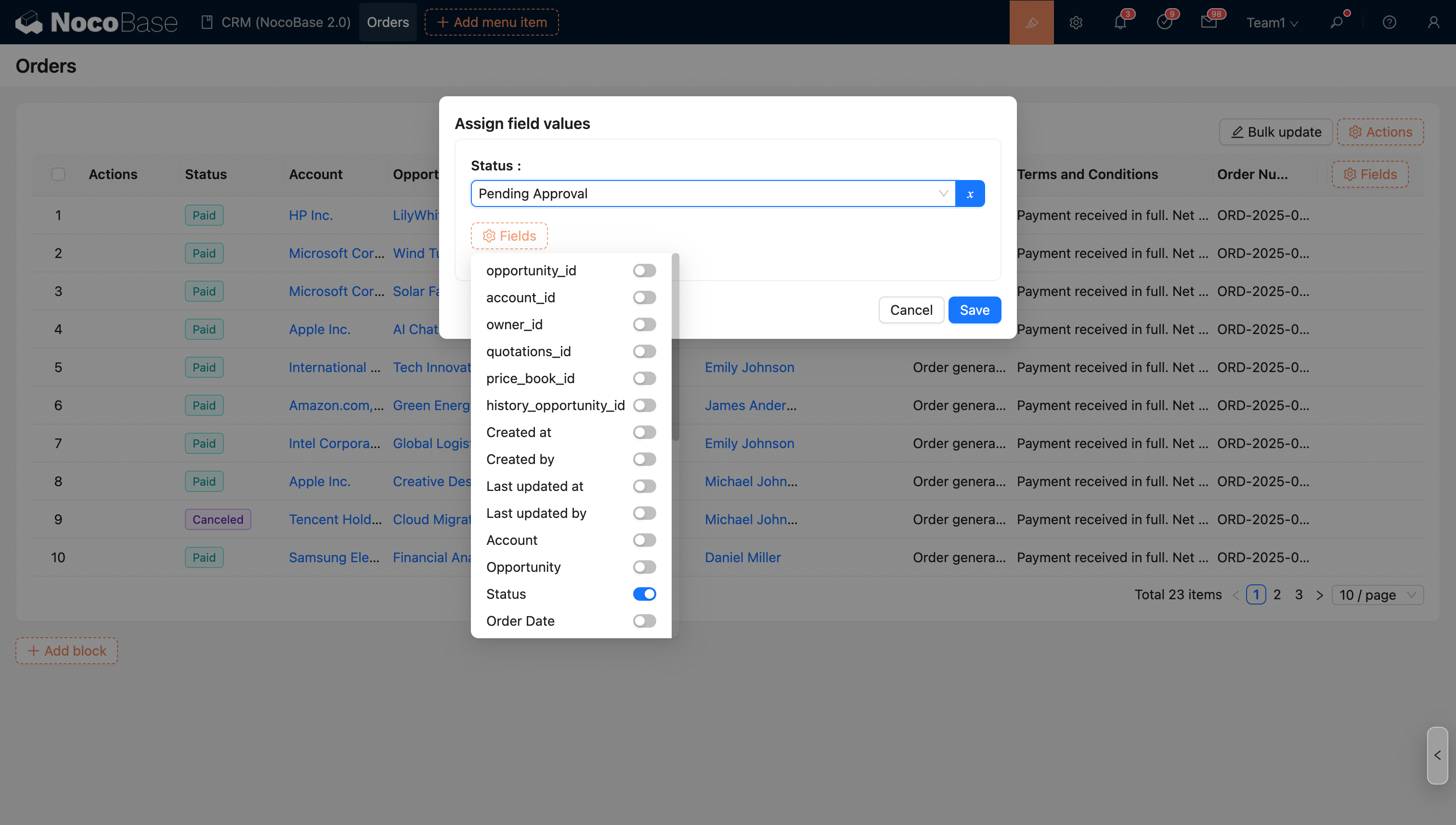
Task: Open the user profile icon
Action: [1433, 22]
